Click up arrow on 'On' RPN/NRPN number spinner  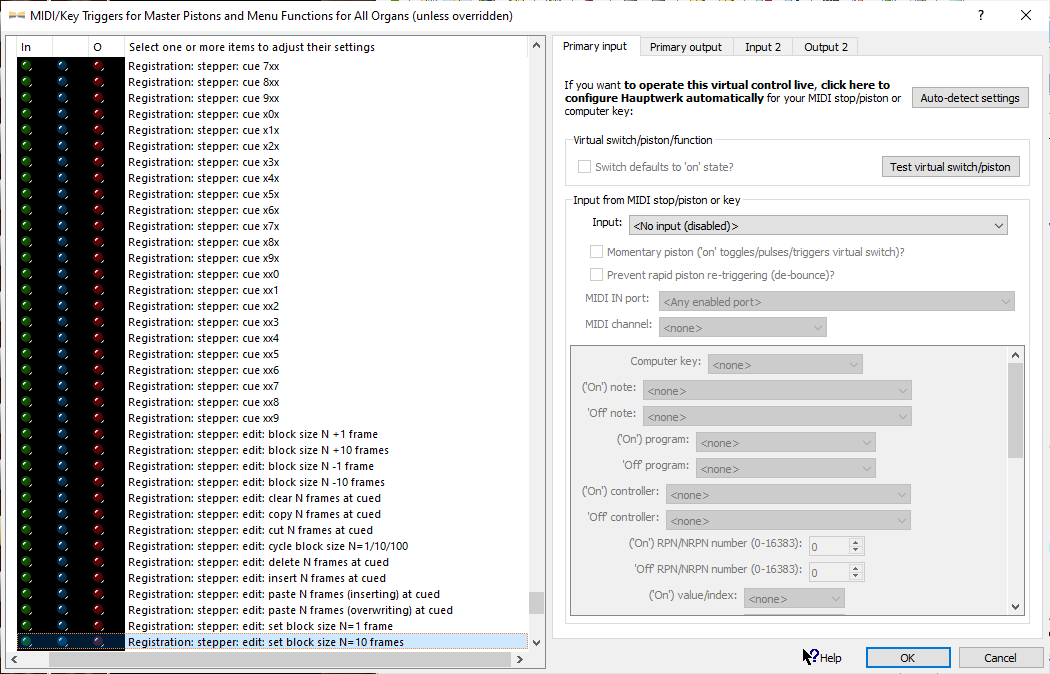coord(855,542)
